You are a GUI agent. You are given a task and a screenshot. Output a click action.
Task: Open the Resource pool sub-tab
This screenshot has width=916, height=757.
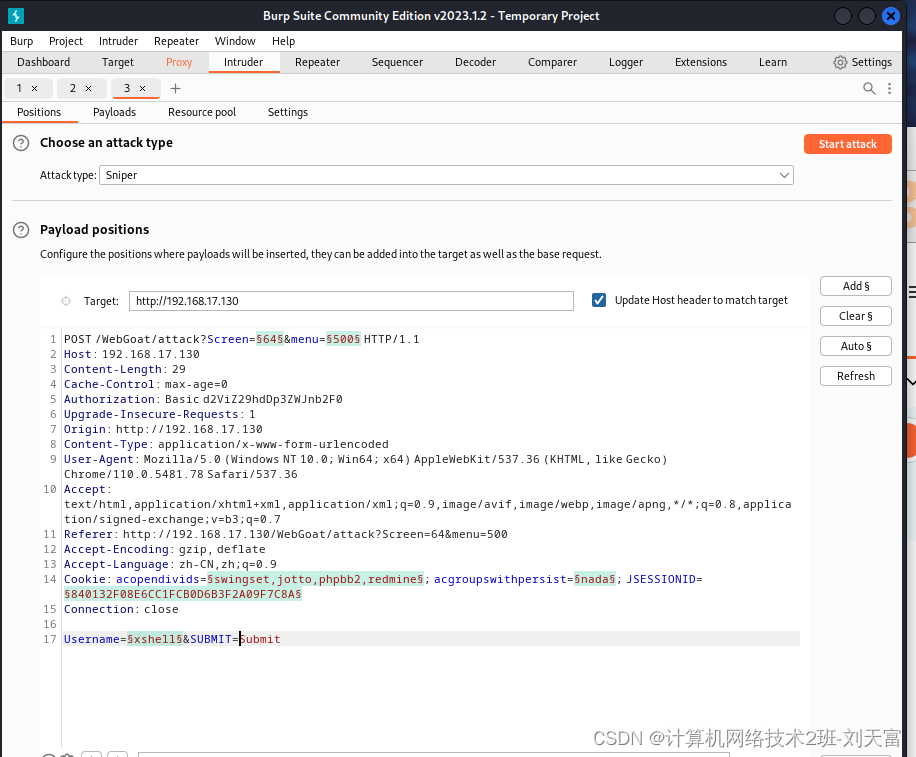pos(202,112)
